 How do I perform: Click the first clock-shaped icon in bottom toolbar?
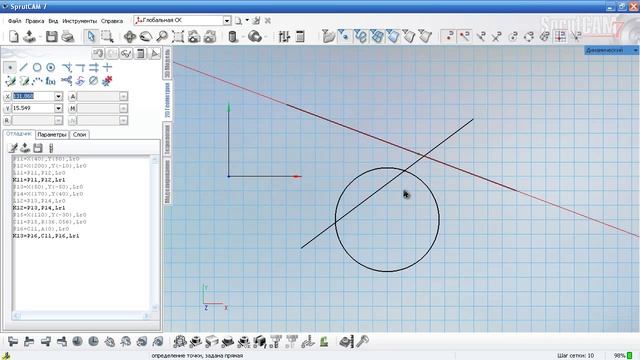(78, 342)
